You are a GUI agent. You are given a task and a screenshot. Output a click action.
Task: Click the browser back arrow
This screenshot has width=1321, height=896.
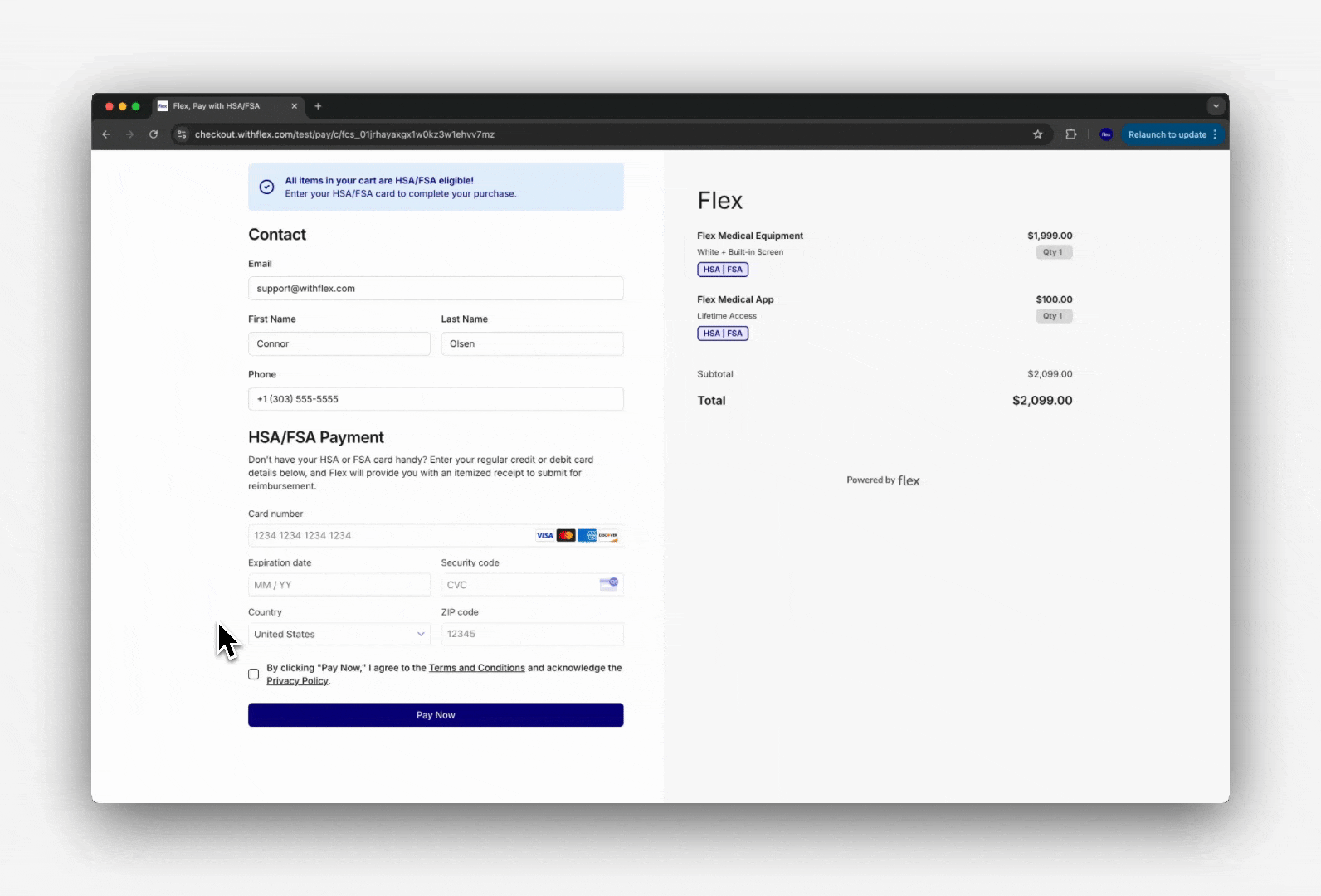(x=106, y=134)
